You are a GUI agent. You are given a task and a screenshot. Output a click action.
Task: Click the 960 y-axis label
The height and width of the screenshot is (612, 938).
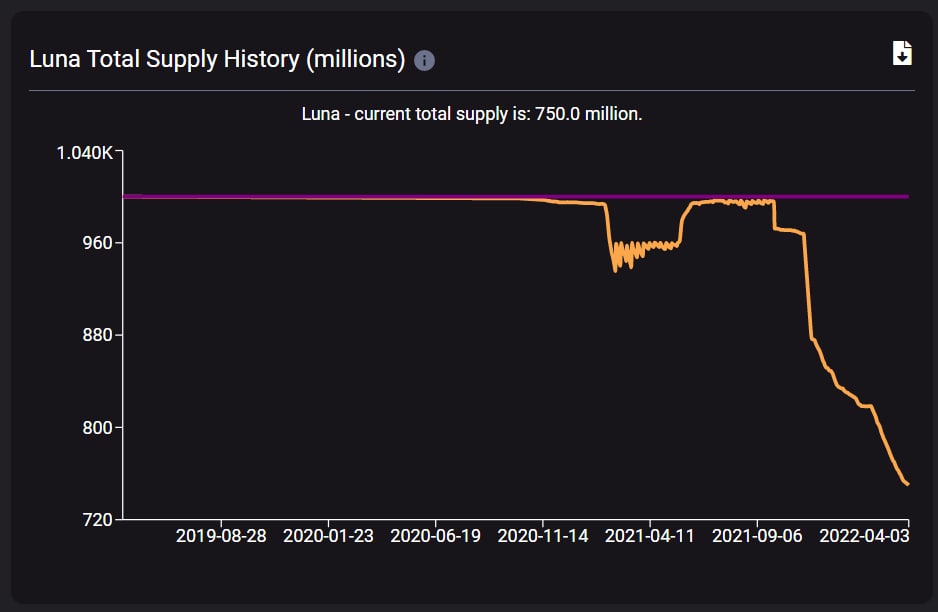[x=98, y=243]
